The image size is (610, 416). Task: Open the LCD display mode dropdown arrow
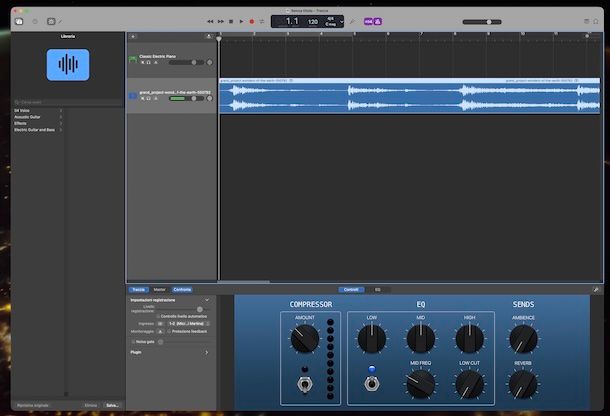coord(342,22)
